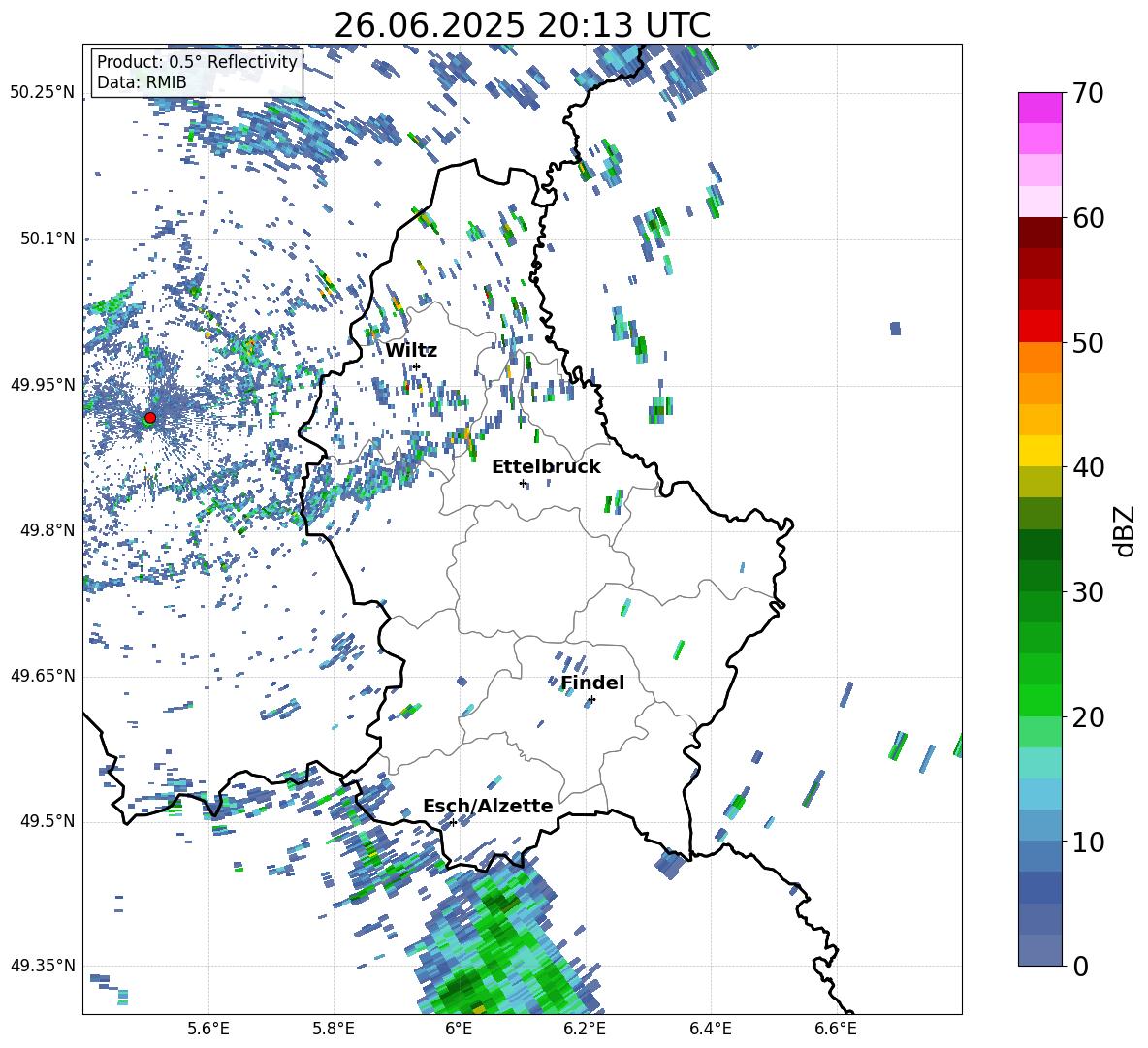Viewport: 1148px width, 1048px height.
Task: Click the colorbar tick value 40
Action: click(1087, 467)
